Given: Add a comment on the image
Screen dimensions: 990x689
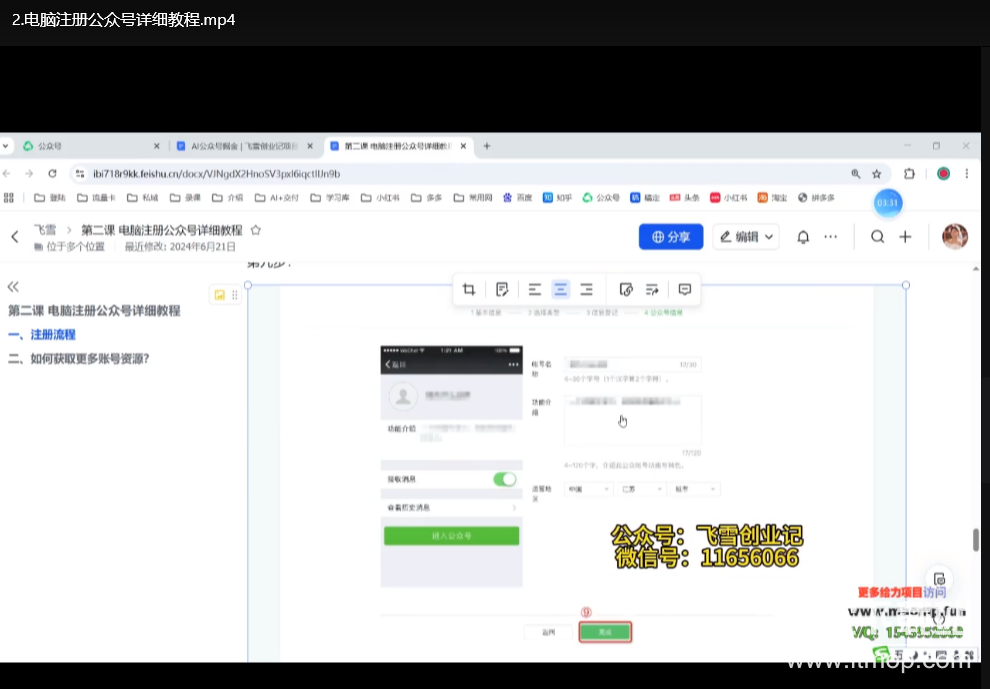Looking at the screenshot, I should 684,289.
